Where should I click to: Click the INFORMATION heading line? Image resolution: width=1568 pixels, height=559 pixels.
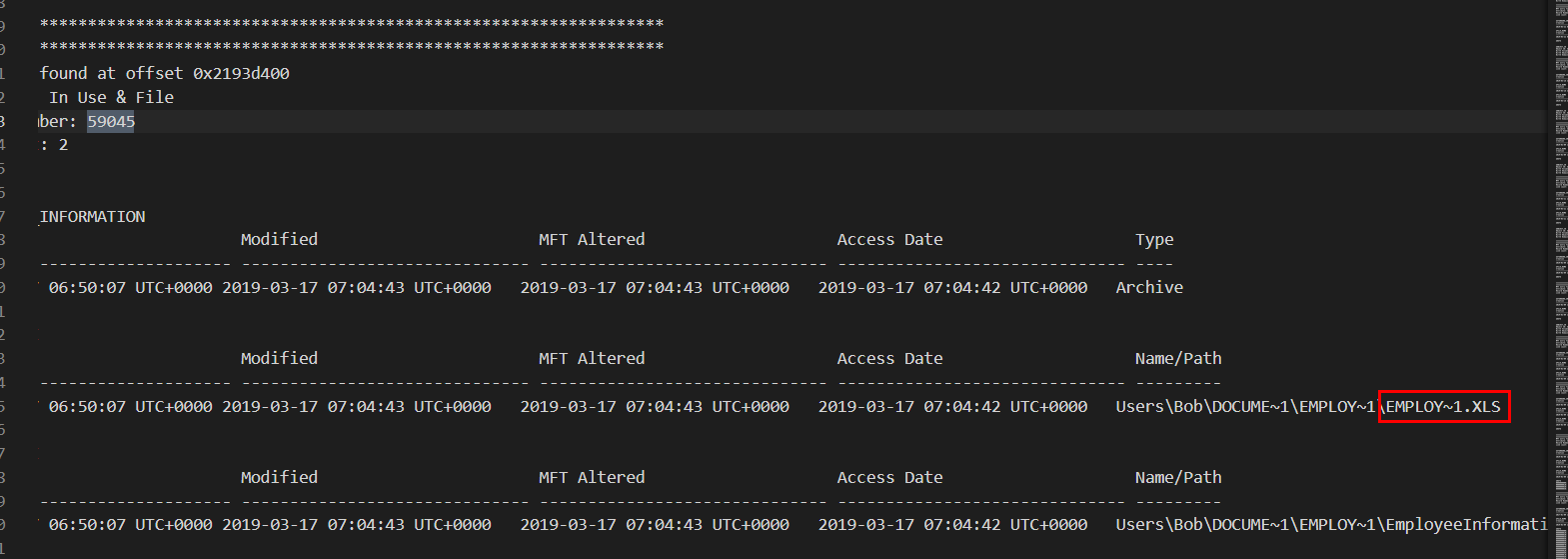[x=92, y=216]
